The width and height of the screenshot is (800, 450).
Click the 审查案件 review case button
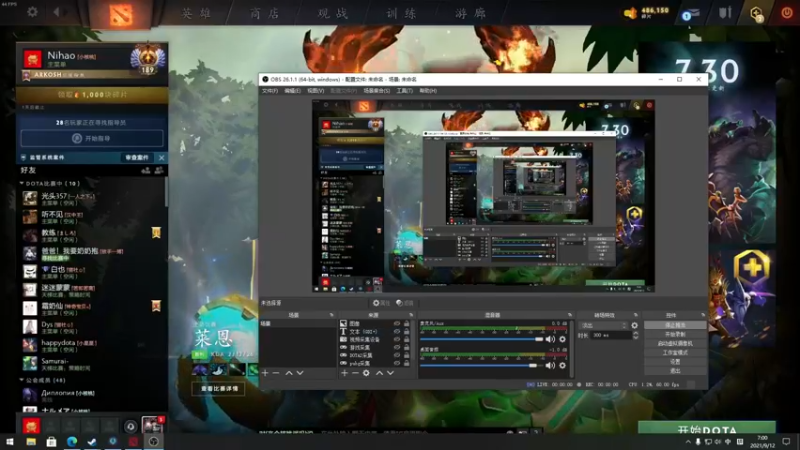point(137,158)
